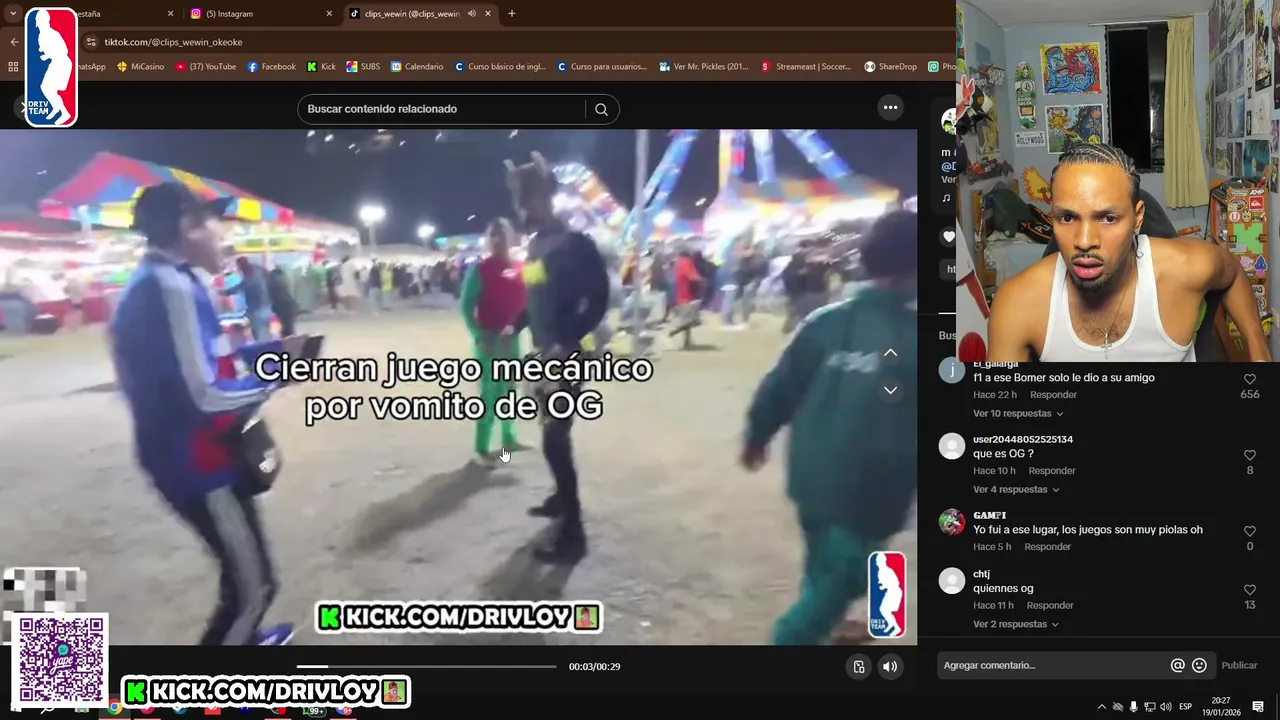This screenshot has height=720, width=1280.
Task: Open the MiCasino bookmark
Action: (x=141, y=67)
